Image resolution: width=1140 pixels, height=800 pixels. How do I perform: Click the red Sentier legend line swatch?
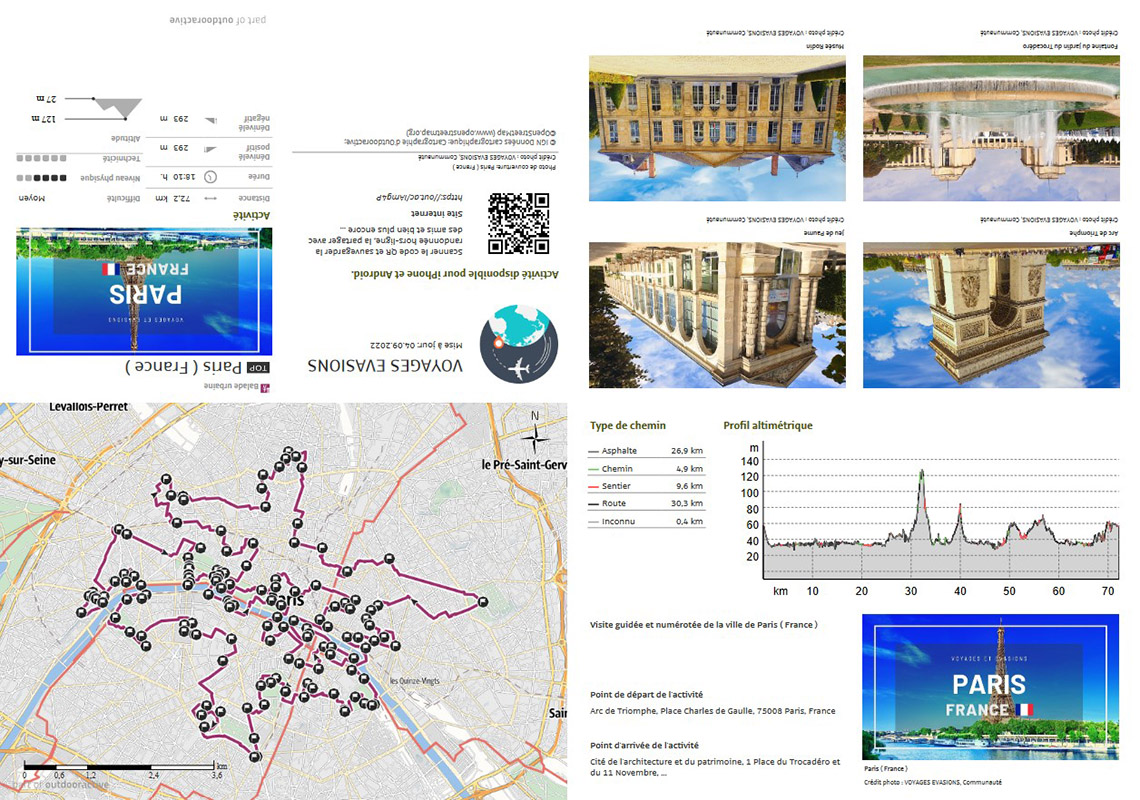coord(593,487)
